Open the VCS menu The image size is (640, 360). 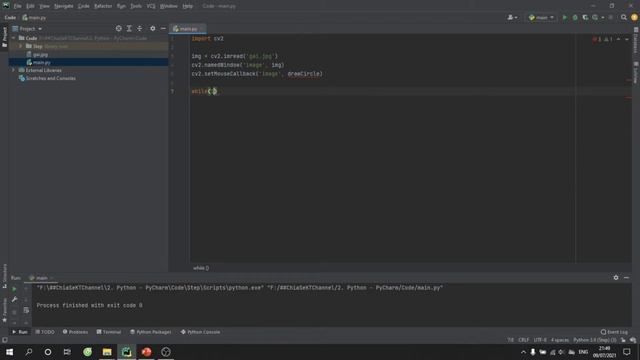tap(151, 6)
